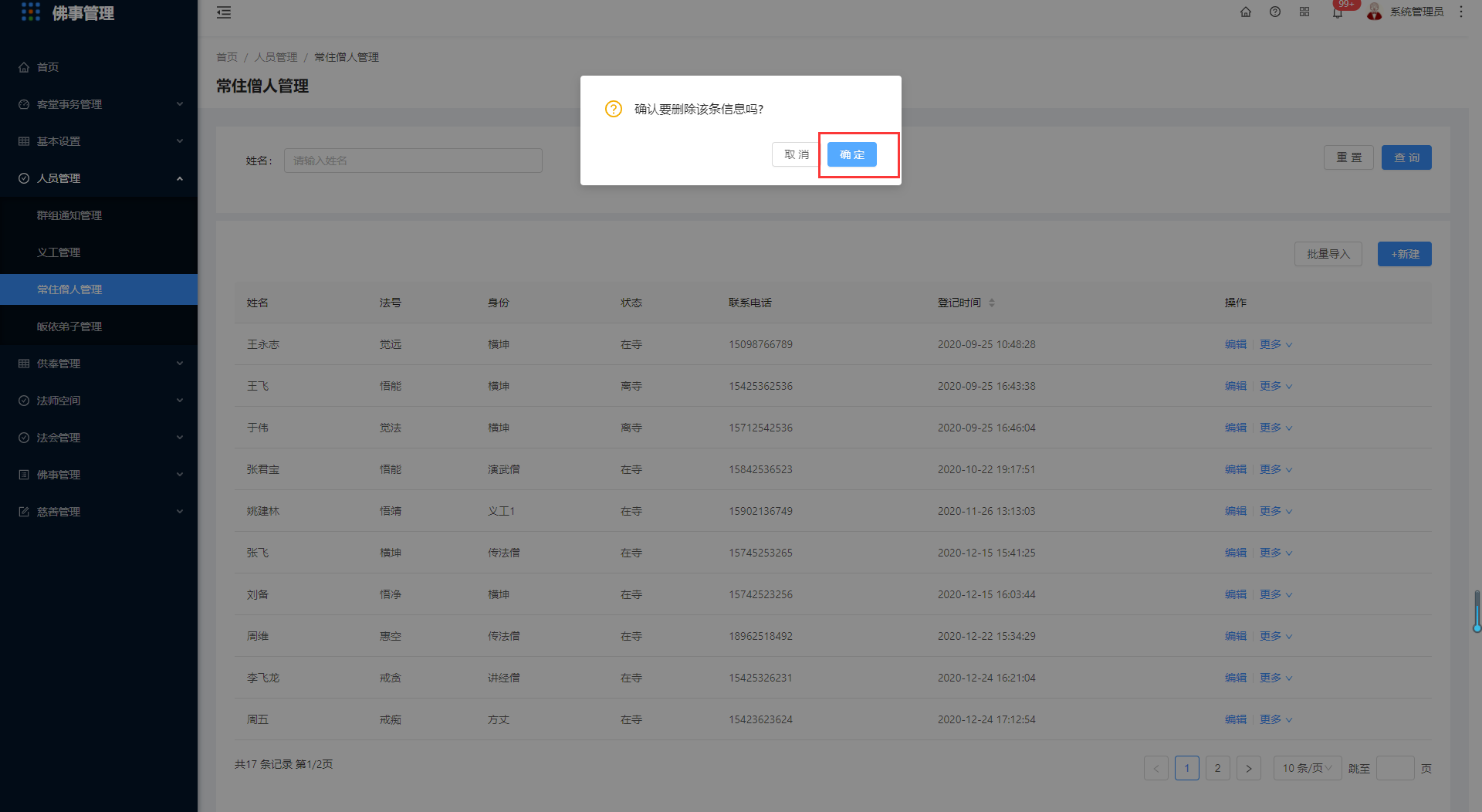Click the 慈善管理 sidebar icon

tap(24, 512)
